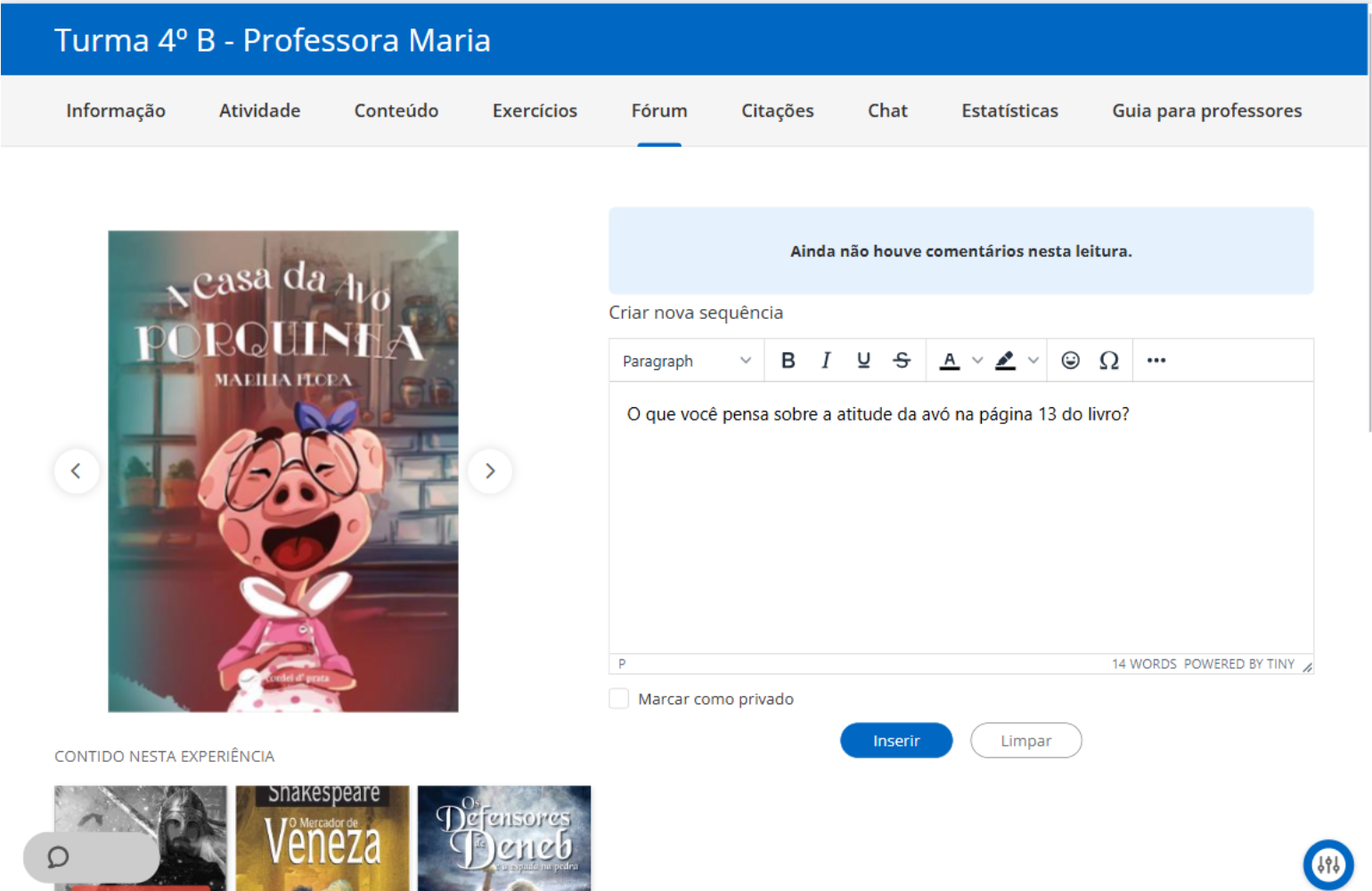Viewport: 1372px width, 891px height.
Task: Open Guia para professores tab
Action: pos(1207,110)
